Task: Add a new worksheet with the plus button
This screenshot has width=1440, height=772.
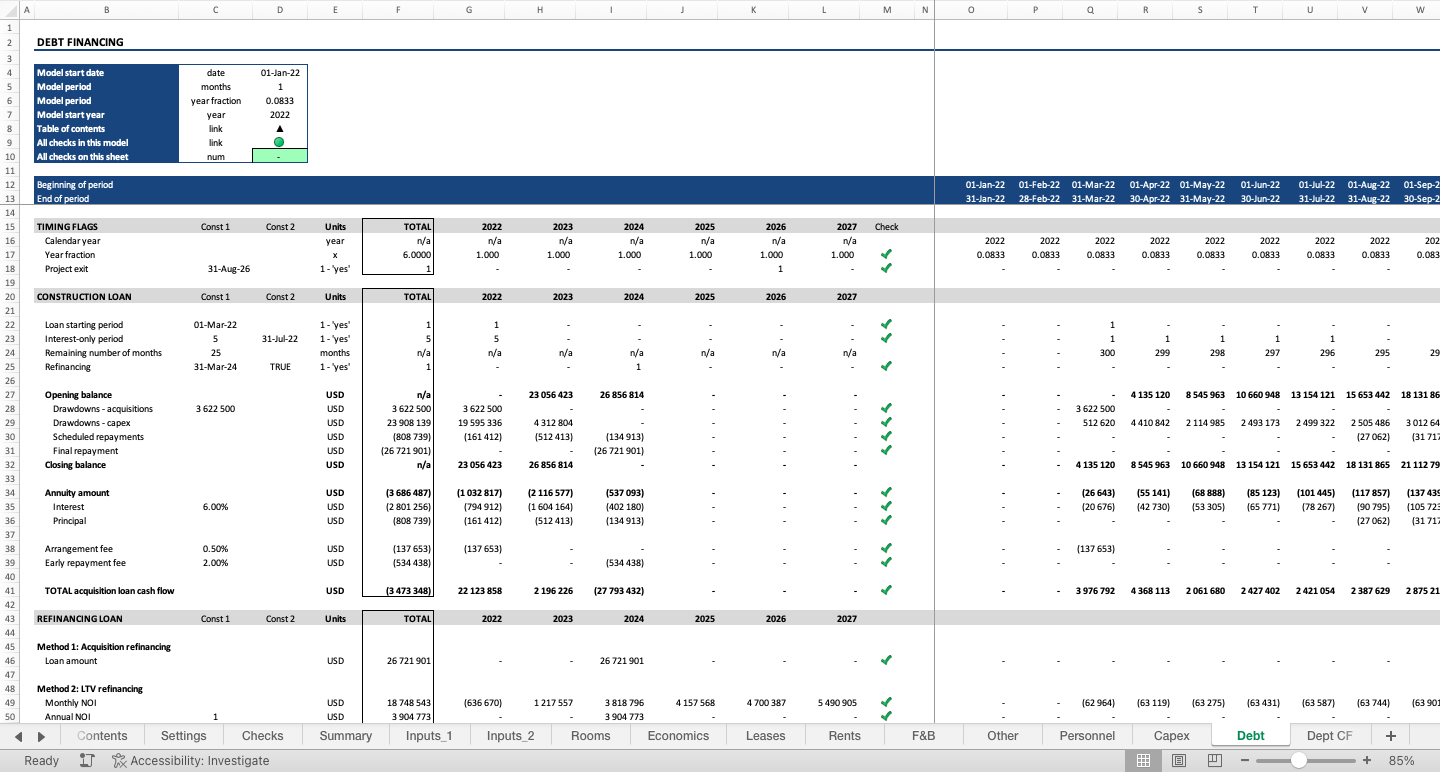Action: point(1390,735)
